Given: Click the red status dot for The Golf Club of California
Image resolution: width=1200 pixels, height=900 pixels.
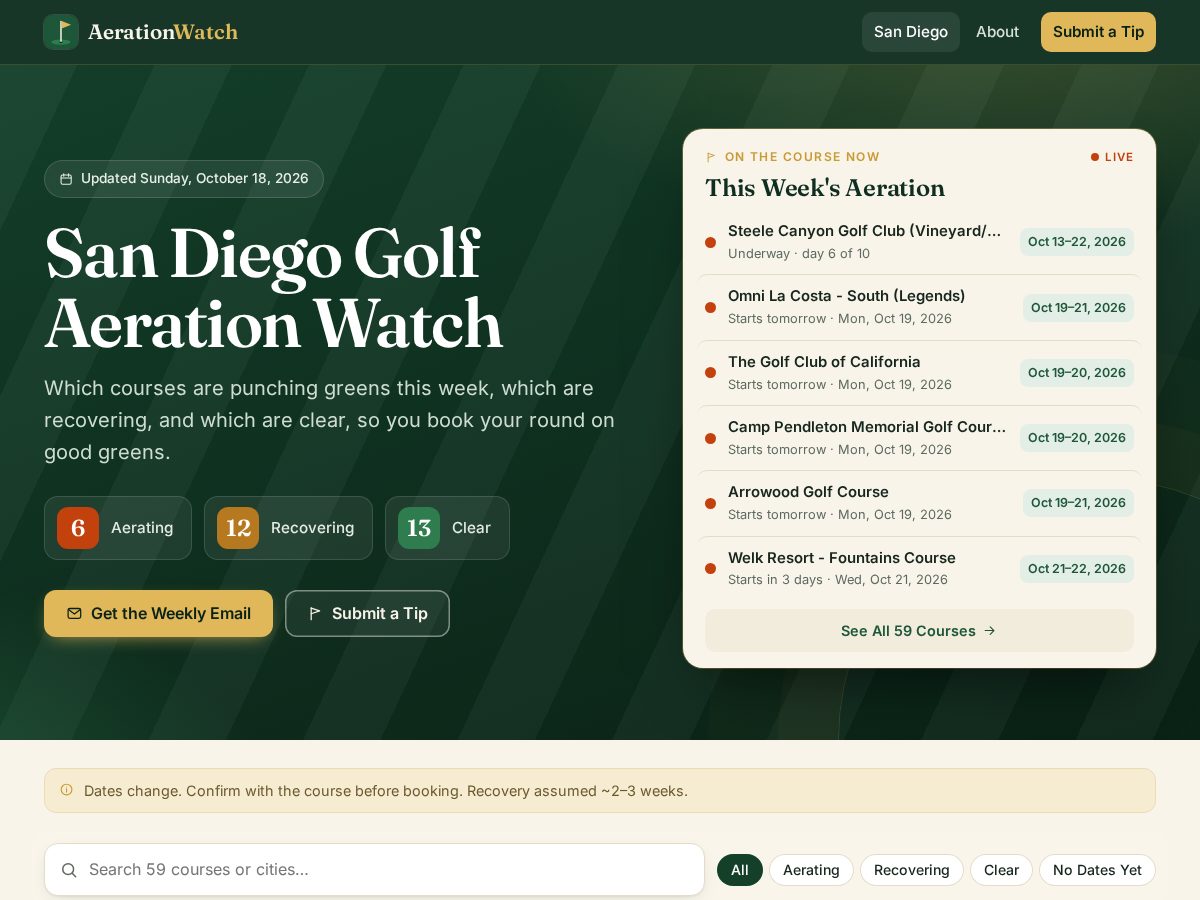Looking at the screenshot, I should 710,372.
